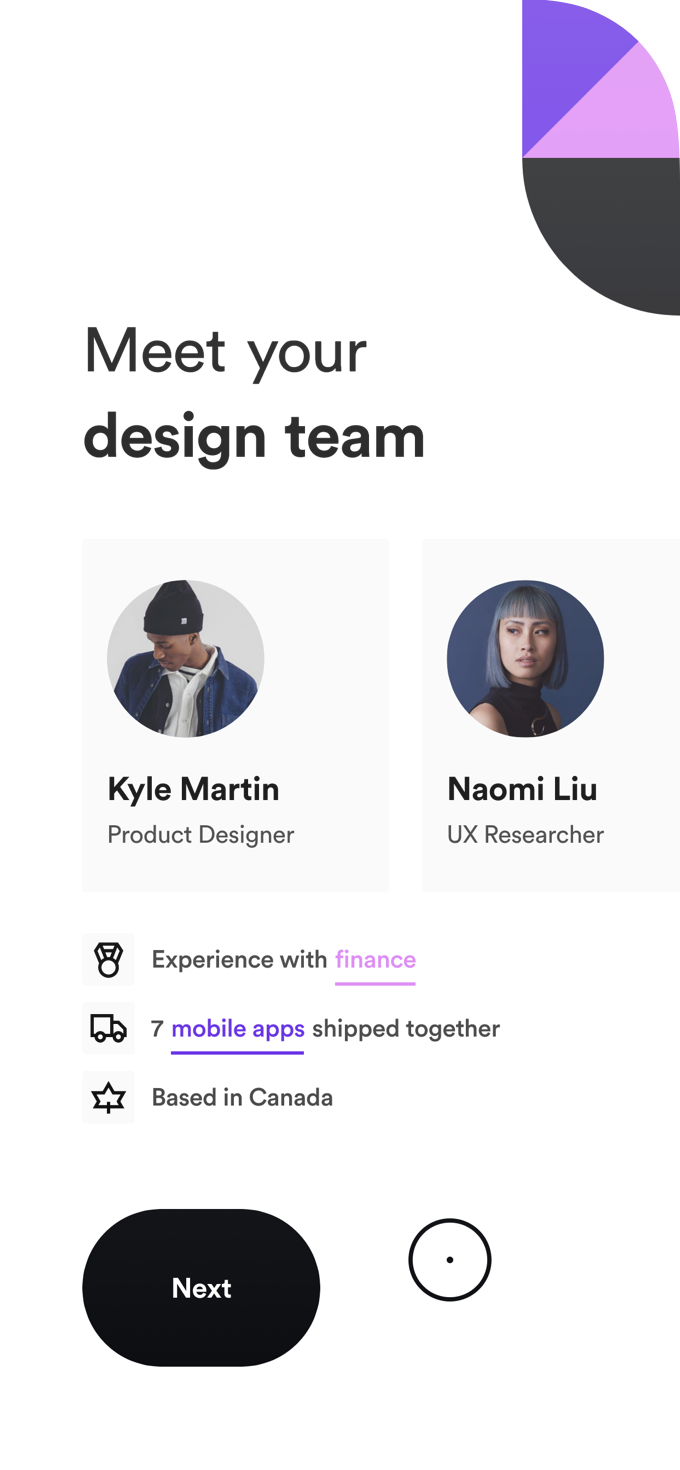680x1470 pixels.
Task: Click the Product Designer label under Kyle Martin
Action: pyautogui.click(x=200, y=834)
